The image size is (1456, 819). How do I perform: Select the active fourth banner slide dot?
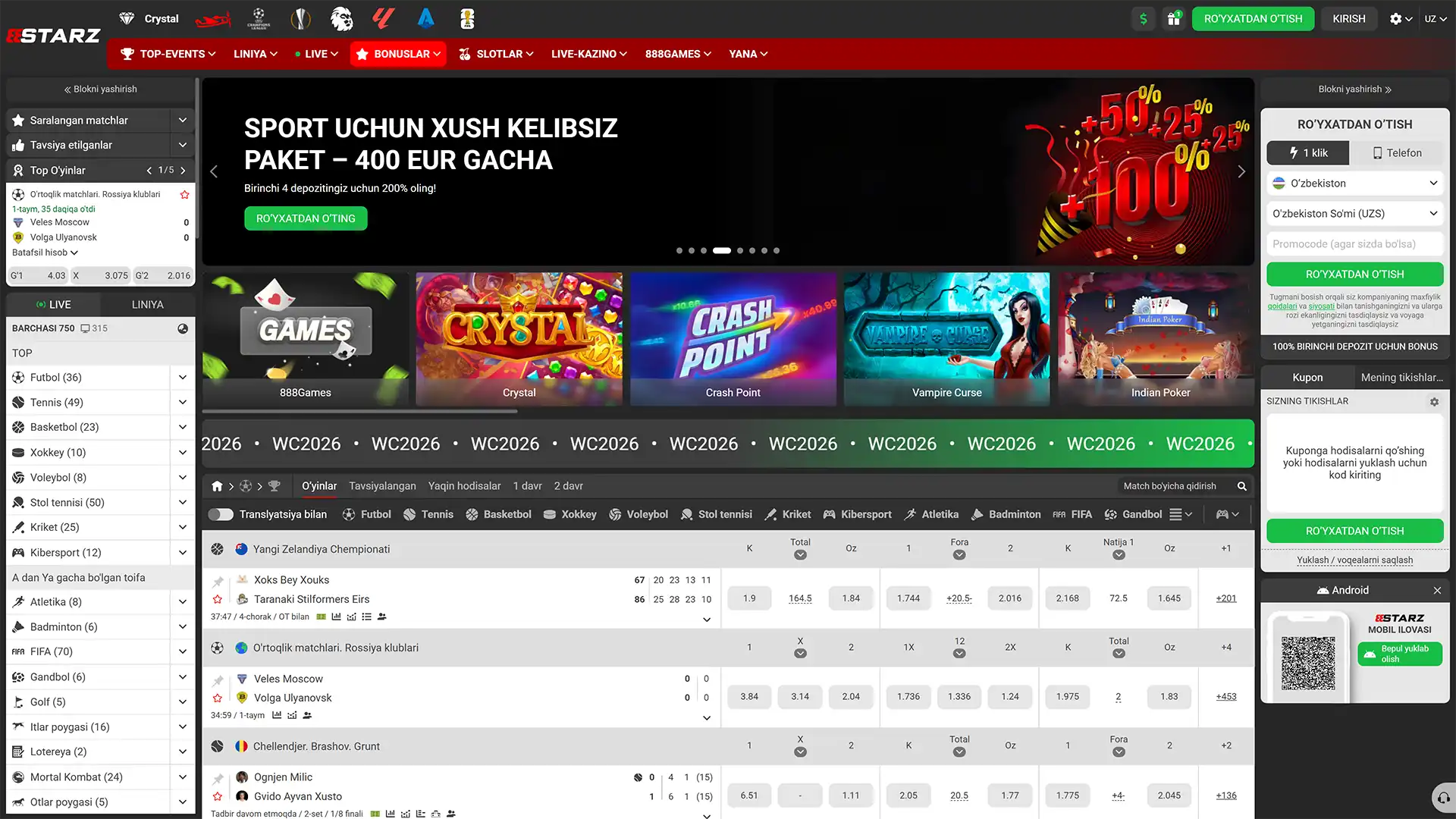(x=722, y=250)
